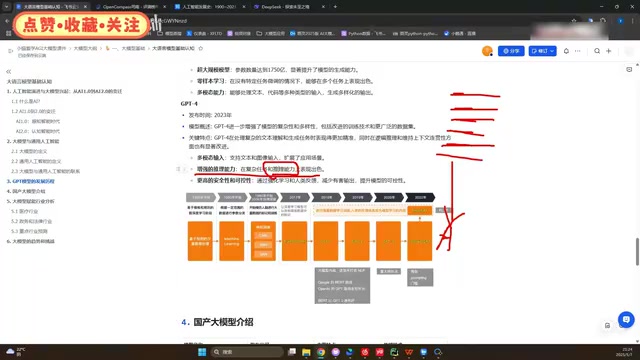This screenshot has height=360, width=640.
Task: Click the 发布时间: 2023年 bullet line
Action: [210, 115]
